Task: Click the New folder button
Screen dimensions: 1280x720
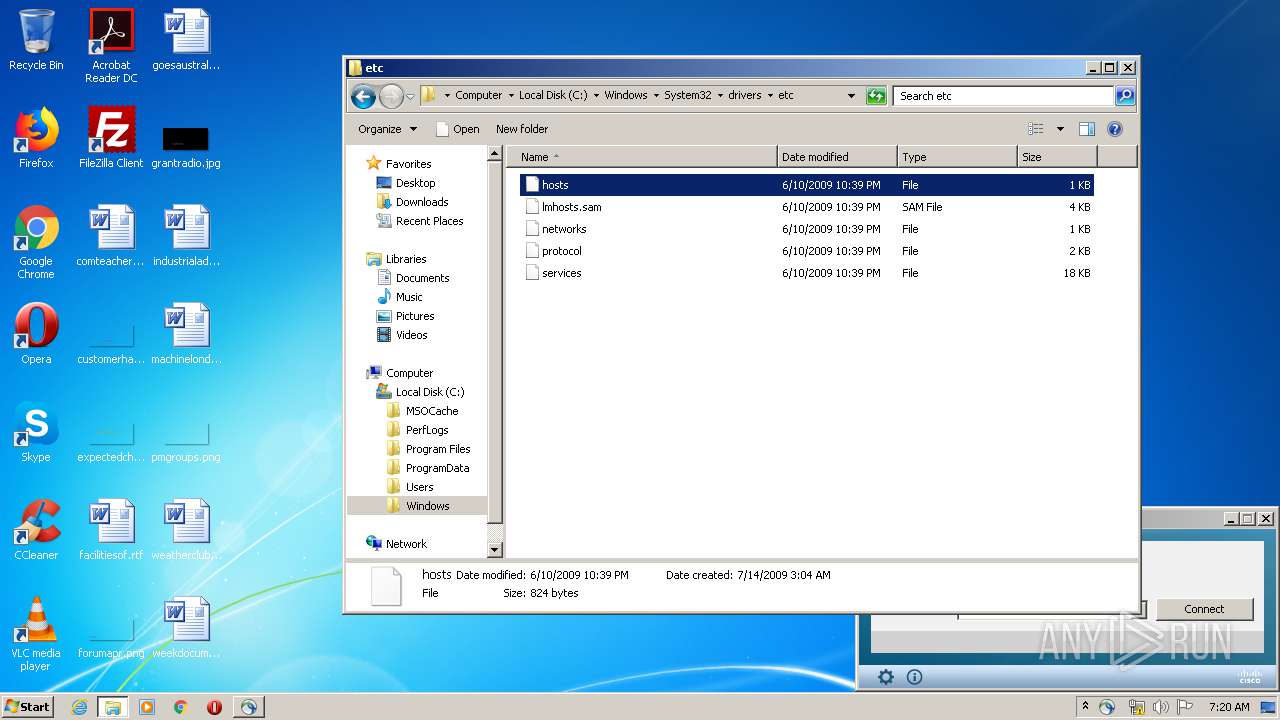Action: coord(522,129)
